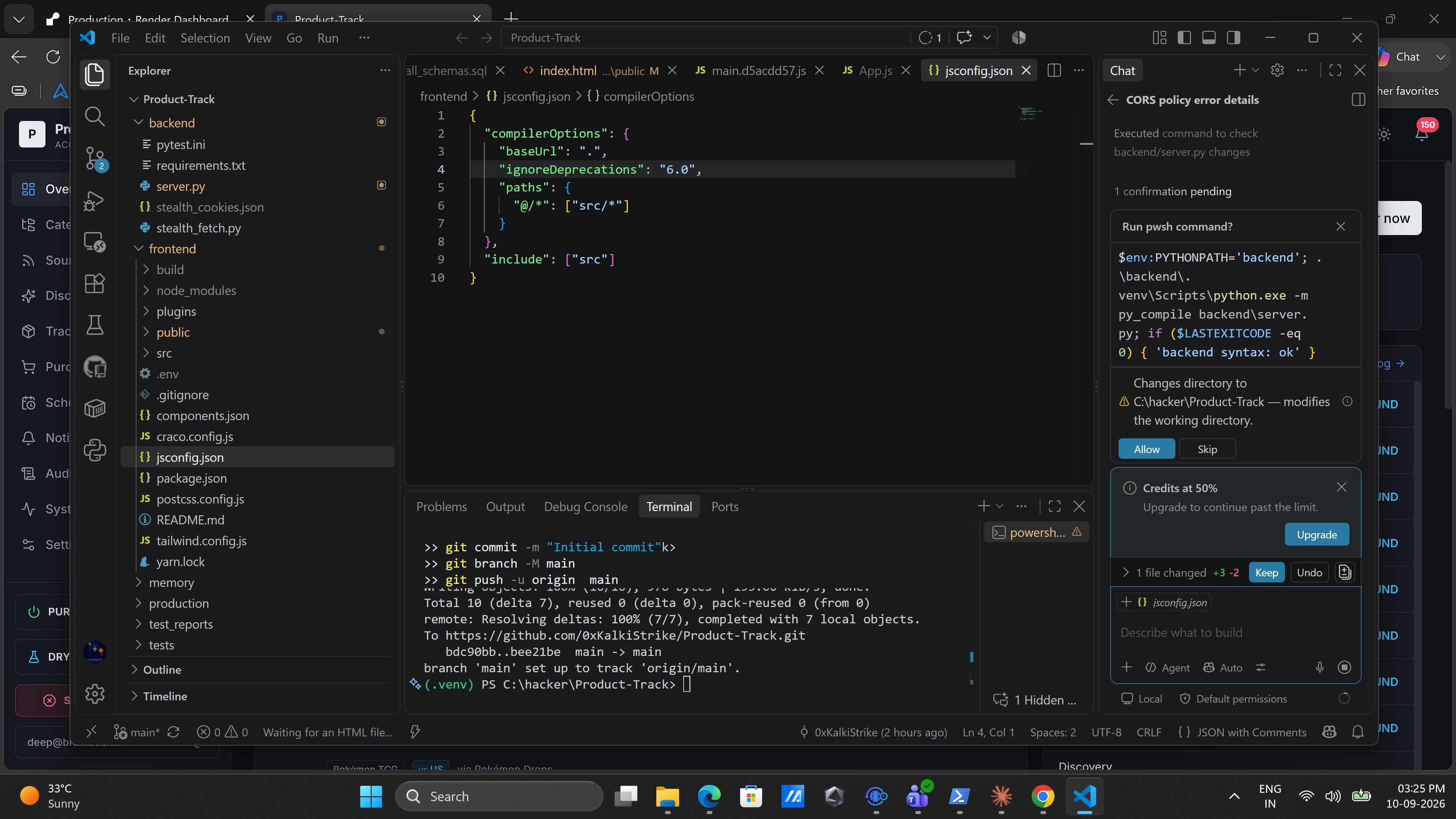Image resolution: width=1456 pixels, height=819 pixels.
Task: Click the Python icon in activity bar
Action: click(x=94, y=450)
